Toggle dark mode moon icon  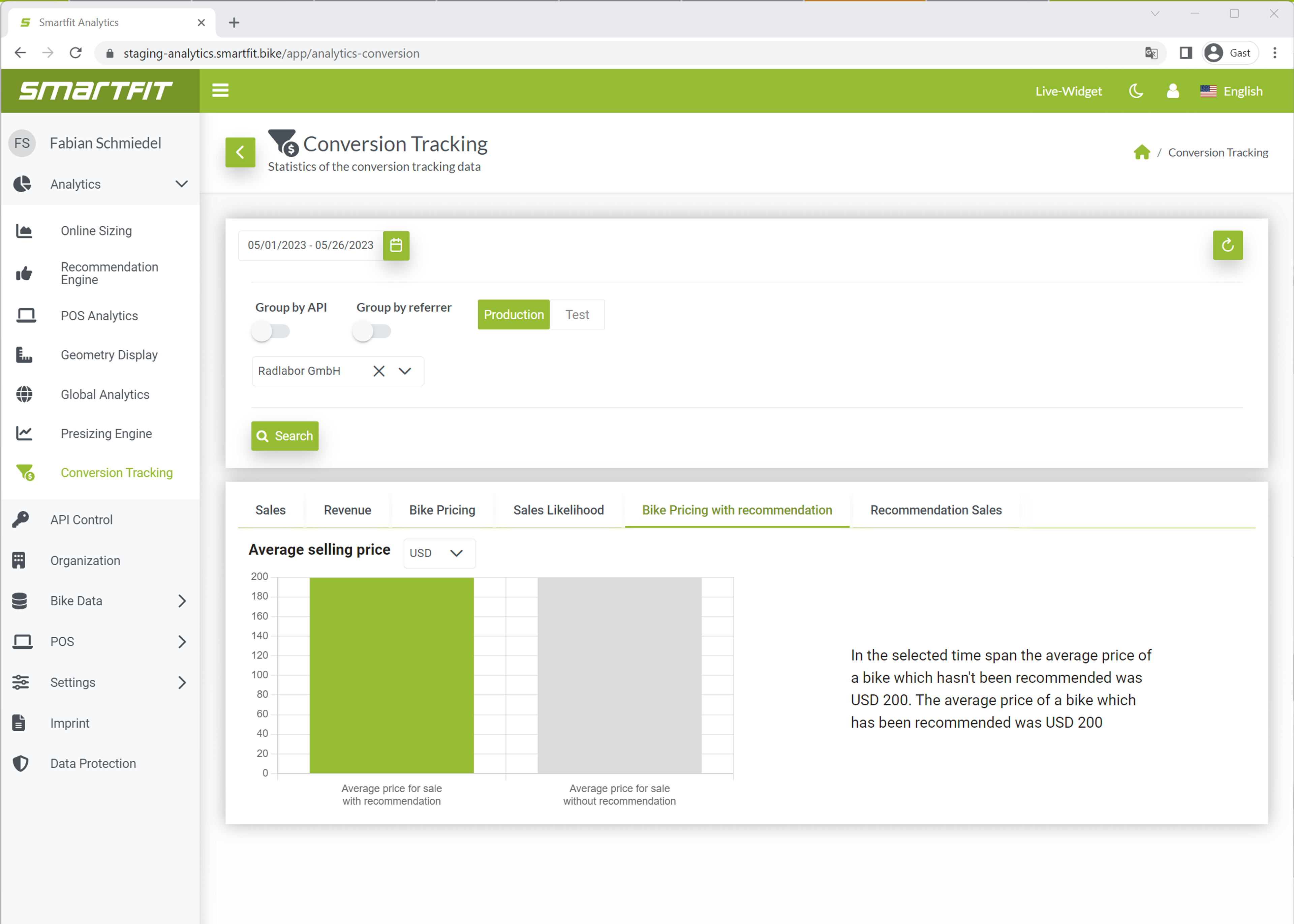(x=1135, y=91)
